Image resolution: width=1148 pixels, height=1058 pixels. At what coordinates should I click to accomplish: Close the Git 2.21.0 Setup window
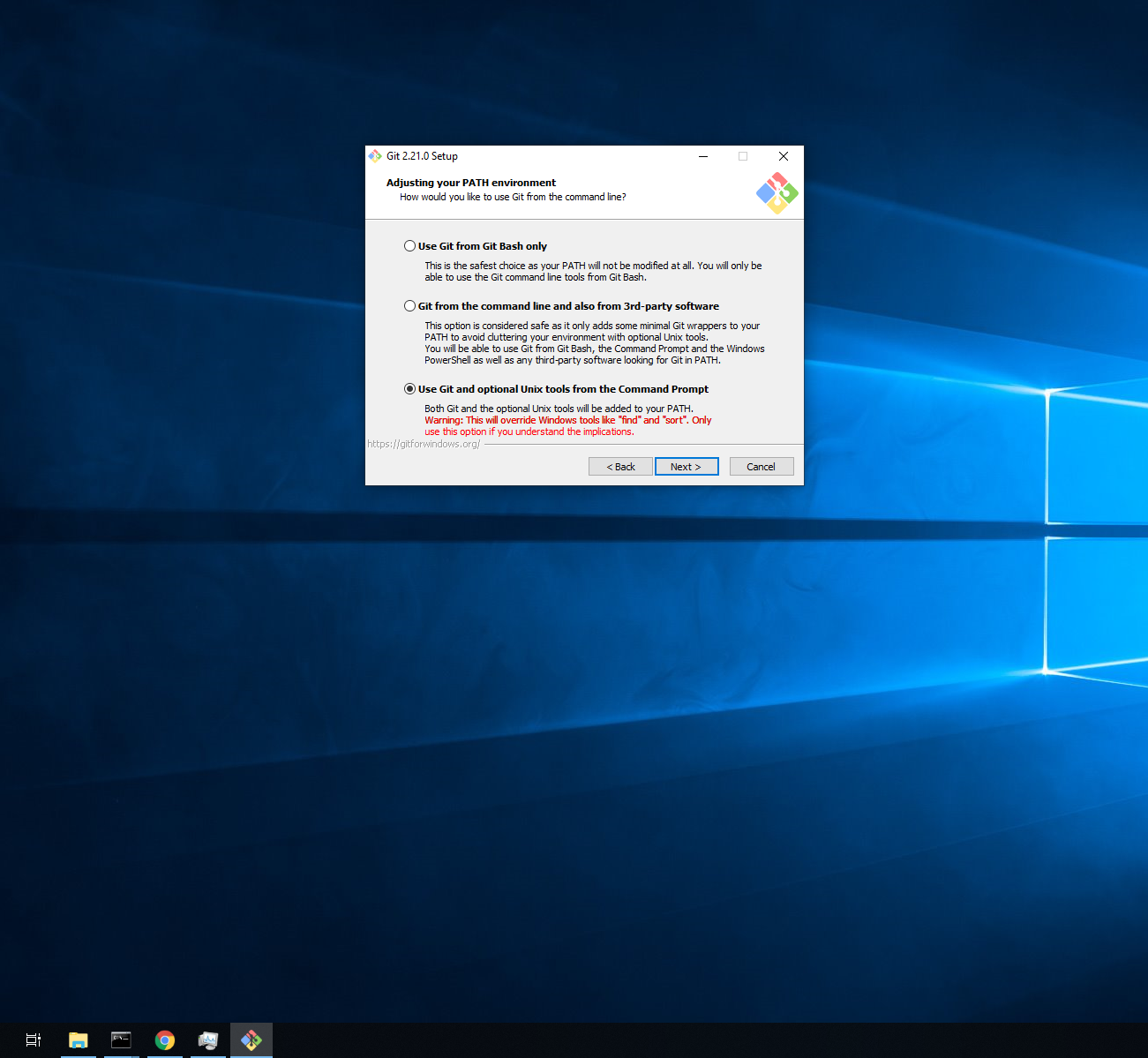pos(784,156)
